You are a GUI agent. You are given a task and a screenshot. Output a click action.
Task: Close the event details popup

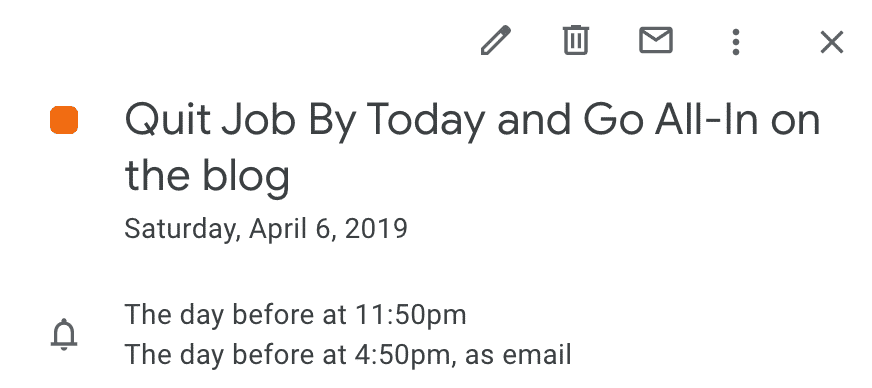click(832, 42)
